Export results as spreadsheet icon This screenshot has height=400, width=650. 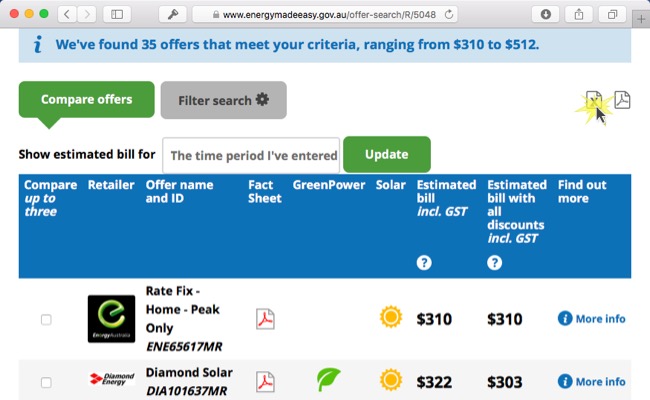(x=594, y=100)
